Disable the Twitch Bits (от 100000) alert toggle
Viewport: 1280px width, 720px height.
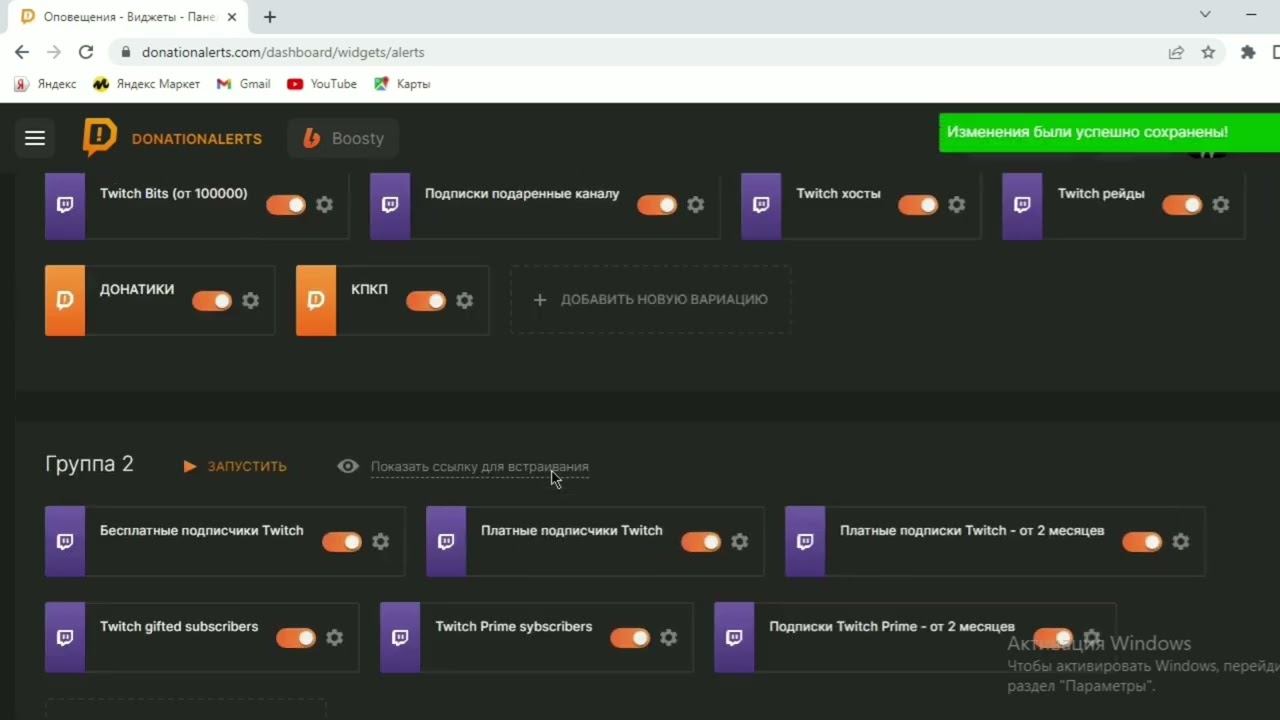click(x=286, y=205)
